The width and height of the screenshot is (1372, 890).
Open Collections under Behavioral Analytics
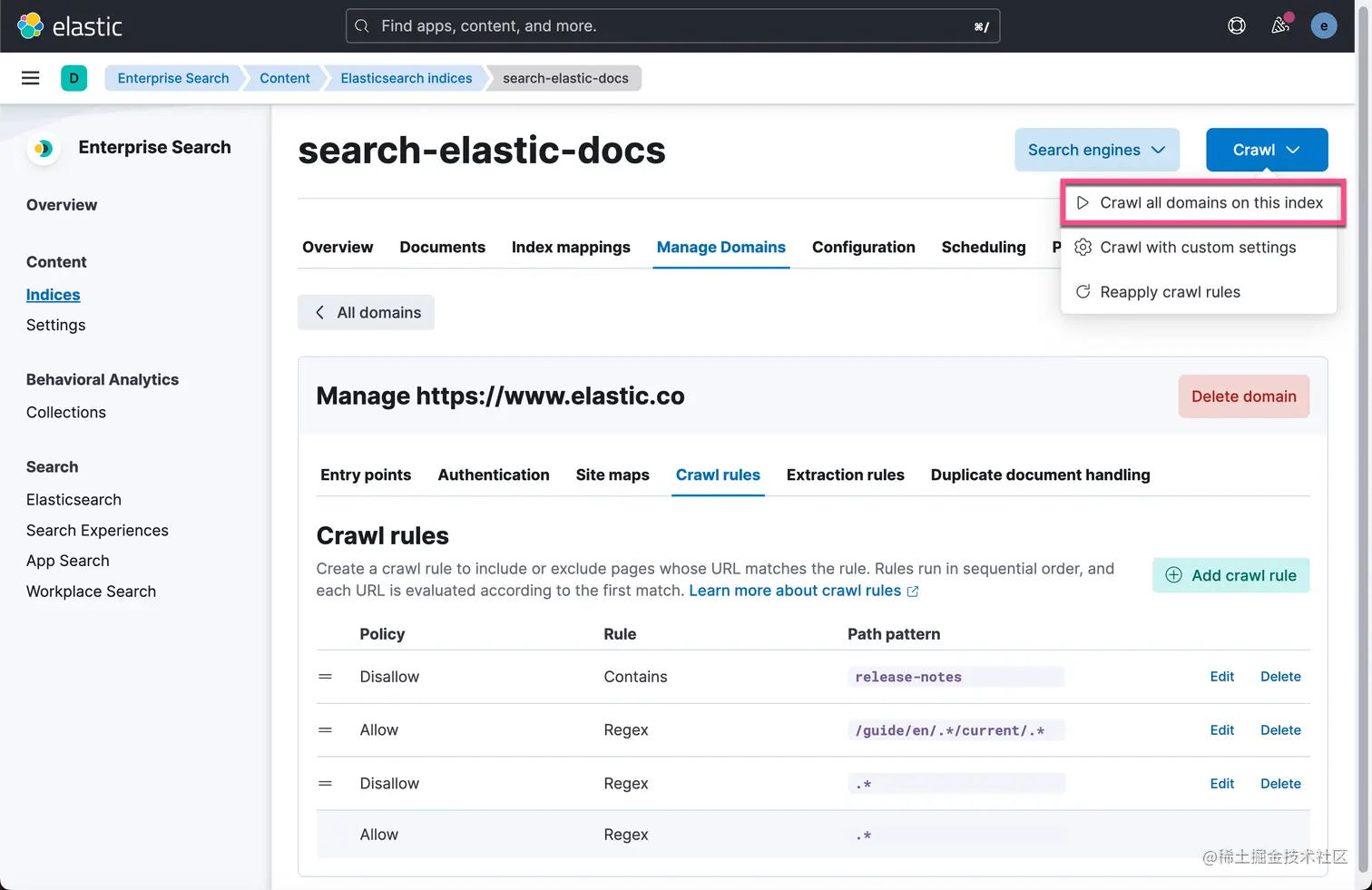66,413
